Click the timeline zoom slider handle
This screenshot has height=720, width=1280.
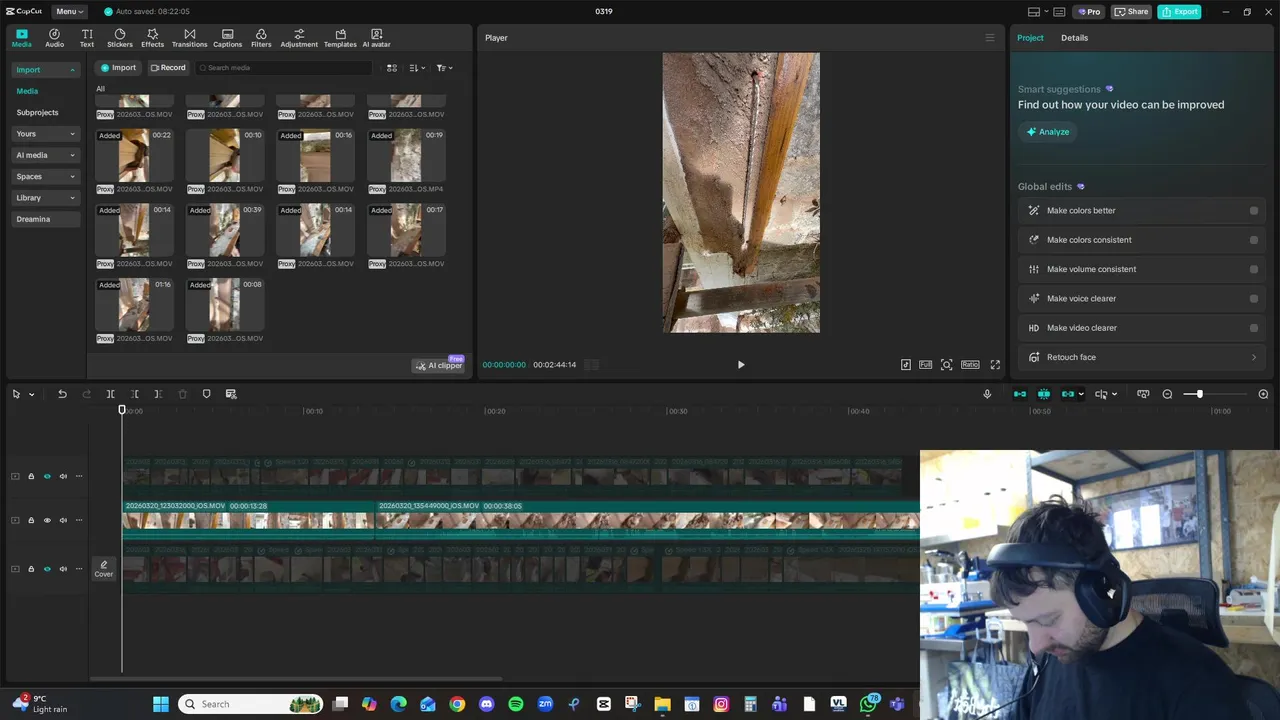[x=1199, y=394]
